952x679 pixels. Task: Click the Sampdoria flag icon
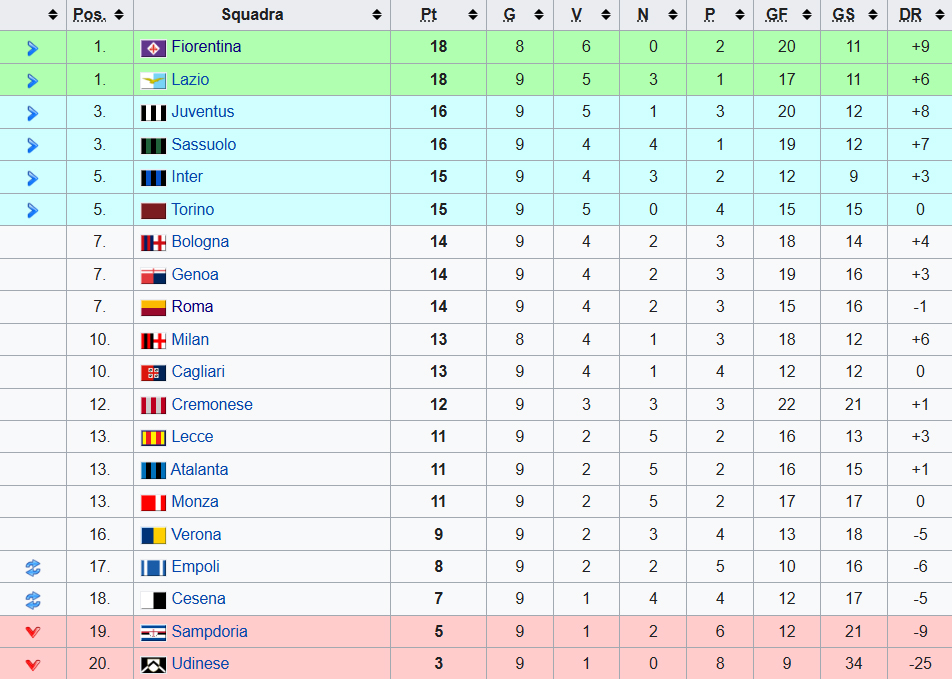153,633
